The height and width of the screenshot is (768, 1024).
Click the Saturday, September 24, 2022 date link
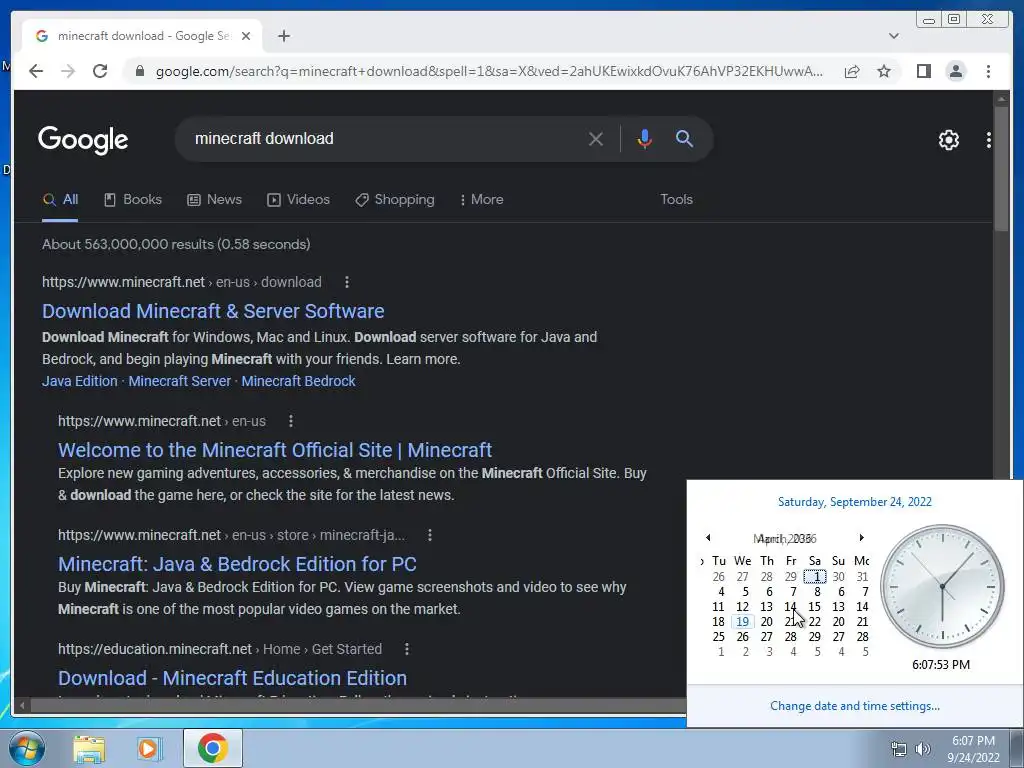point(854,502)
